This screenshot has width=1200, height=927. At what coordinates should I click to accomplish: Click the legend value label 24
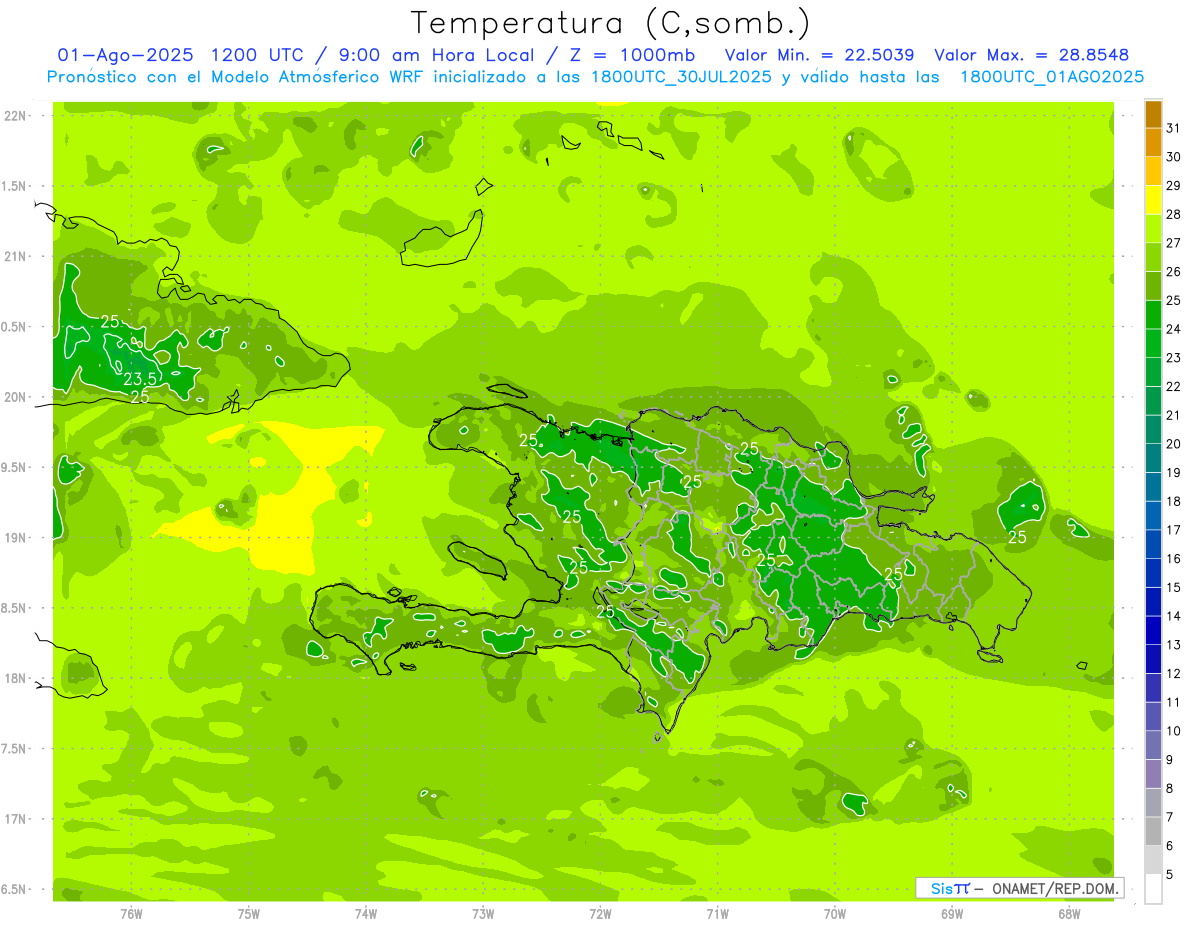(1173, 329)
